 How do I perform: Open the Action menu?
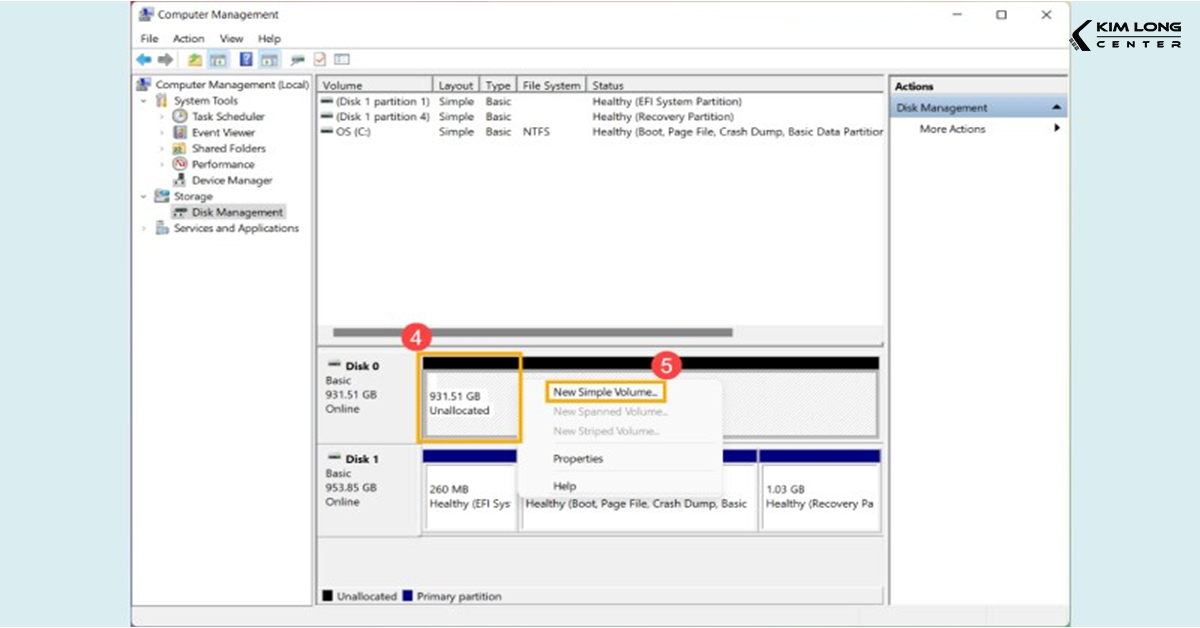click(188, 39)
